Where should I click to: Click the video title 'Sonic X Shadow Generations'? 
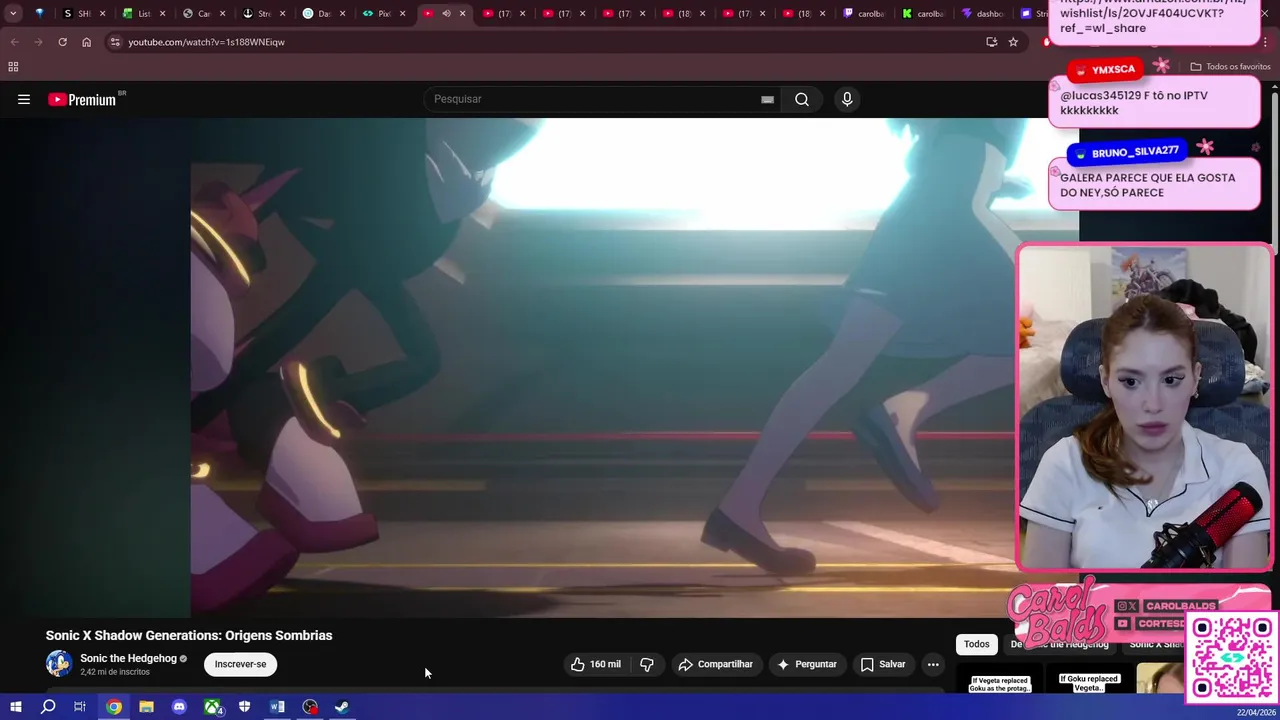[x=189, y=635]
